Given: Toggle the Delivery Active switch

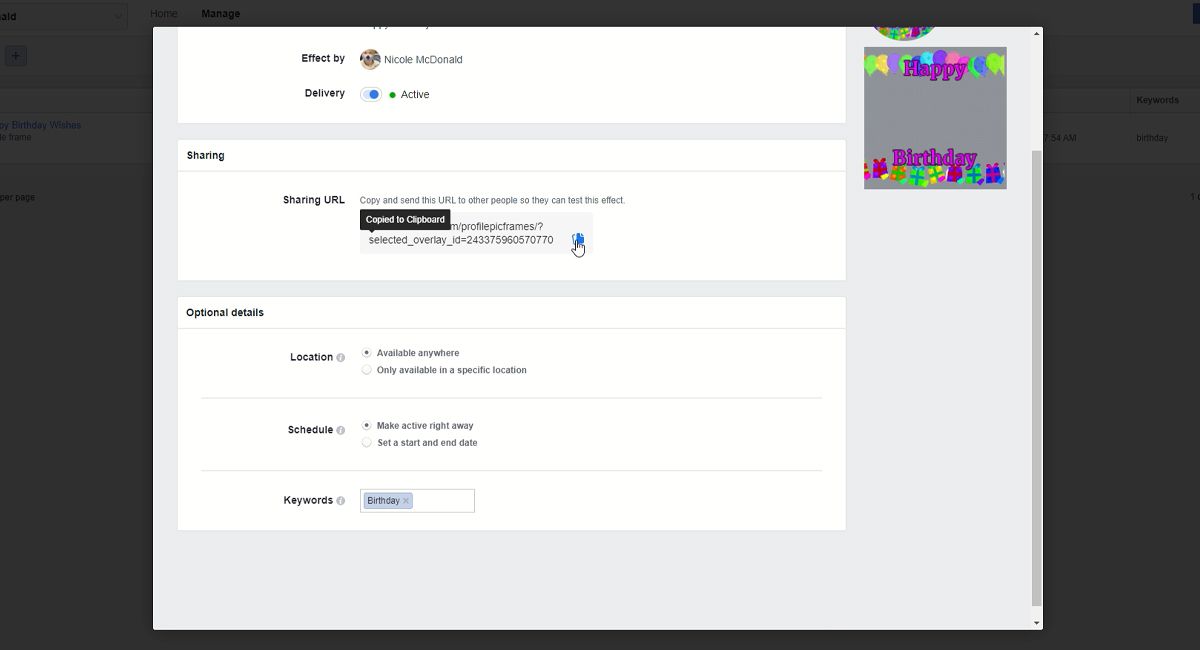Looking at the screenshot, I should tap(371, 94).
